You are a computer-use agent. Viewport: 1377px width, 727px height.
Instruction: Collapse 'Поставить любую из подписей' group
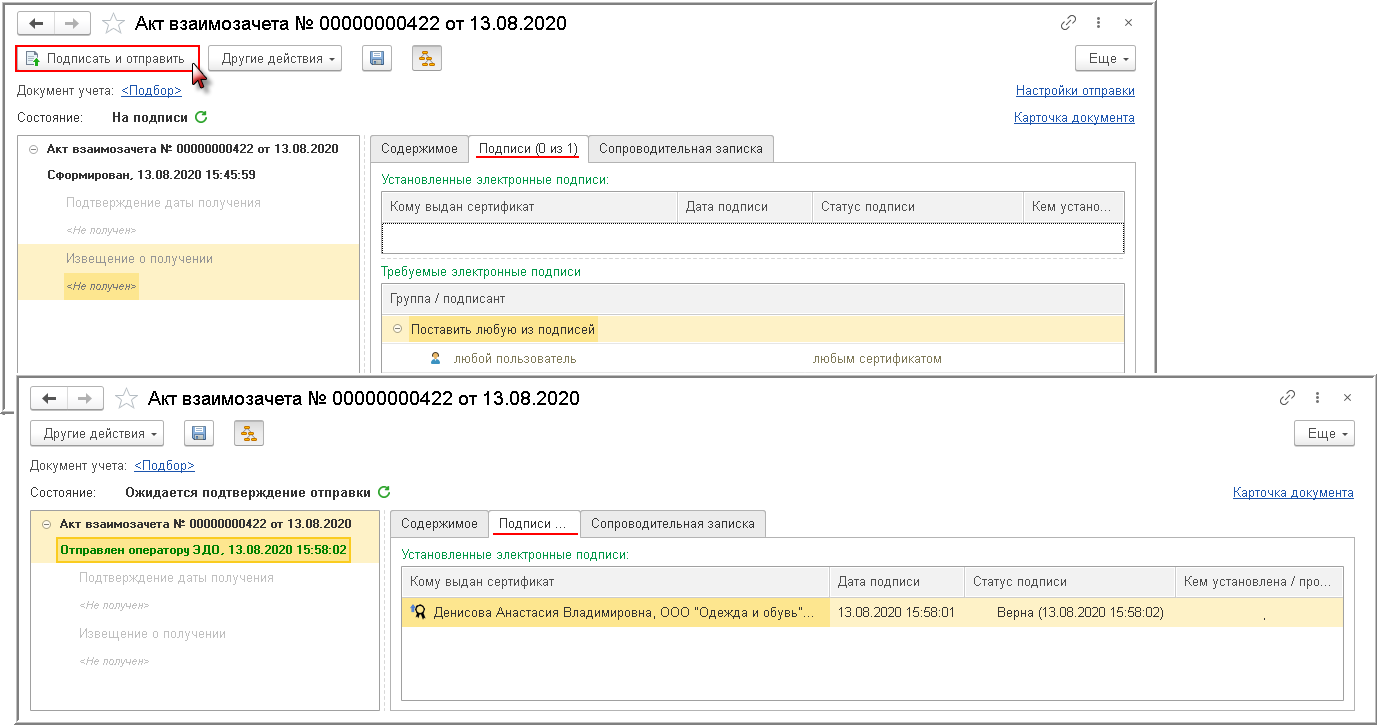pyautogui.click(x=396, y=329)
